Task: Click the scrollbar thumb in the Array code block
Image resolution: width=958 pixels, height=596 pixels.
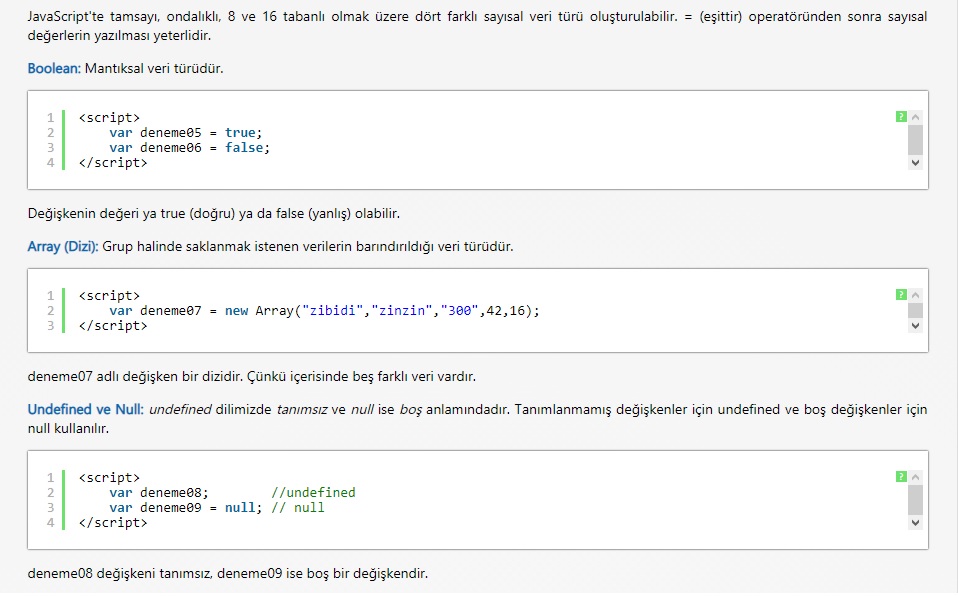Action: click(x=915, y=311)
